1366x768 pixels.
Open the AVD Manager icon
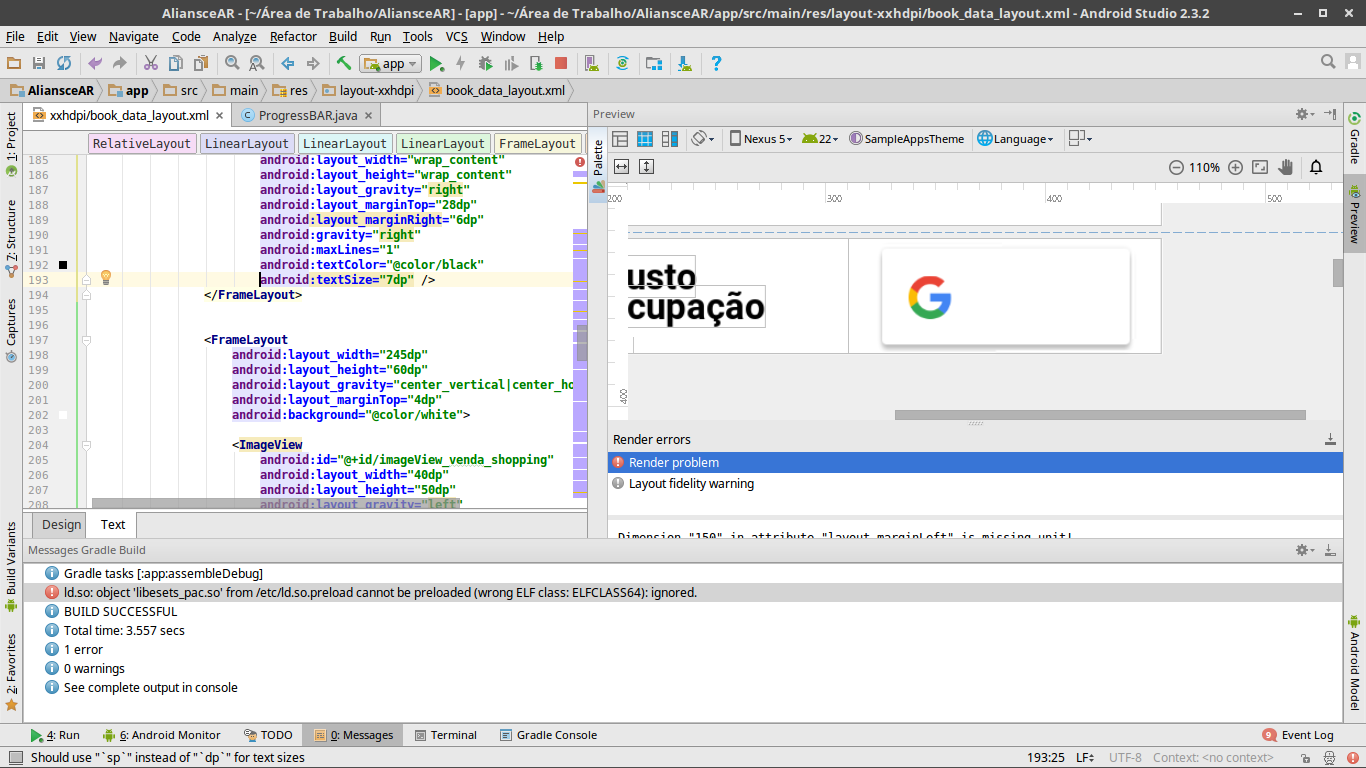[591, 63]
